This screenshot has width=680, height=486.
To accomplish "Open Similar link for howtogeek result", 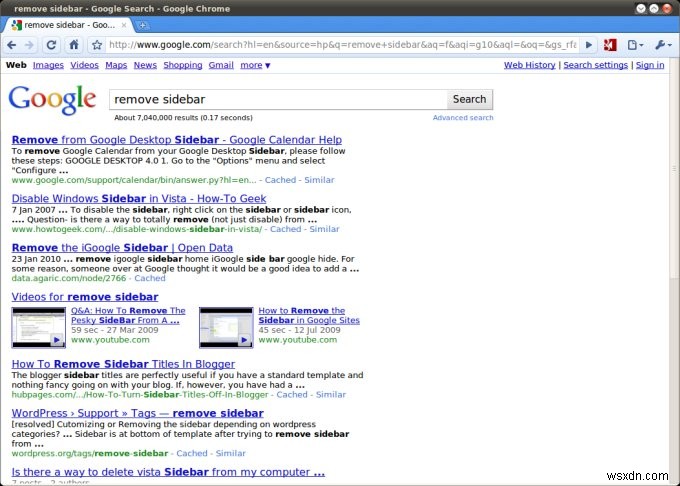I will point(324,229).
